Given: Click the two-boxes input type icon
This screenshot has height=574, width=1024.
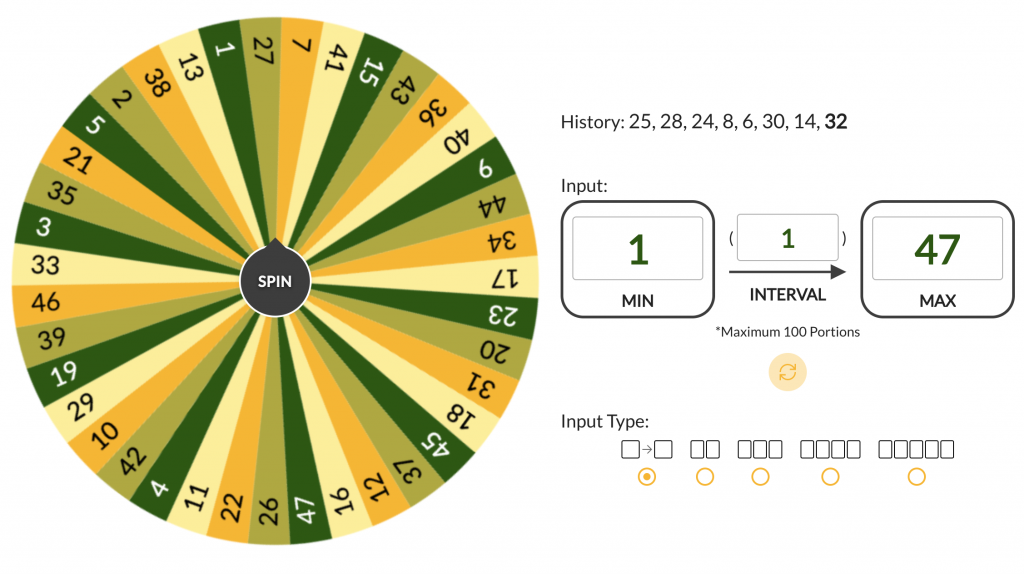Looking at the screenshot, I should click(x=705, y=450).
